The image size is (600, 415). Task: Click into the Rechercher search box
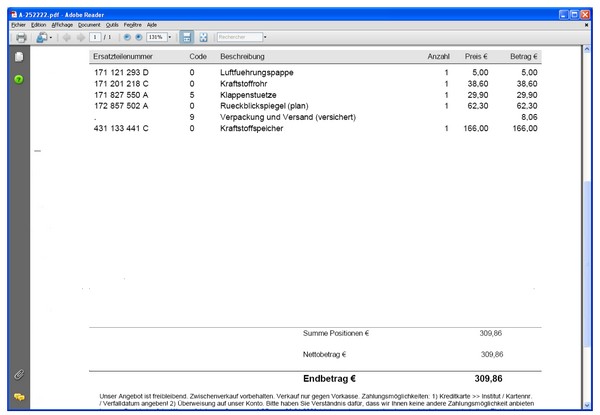[236, 37]
